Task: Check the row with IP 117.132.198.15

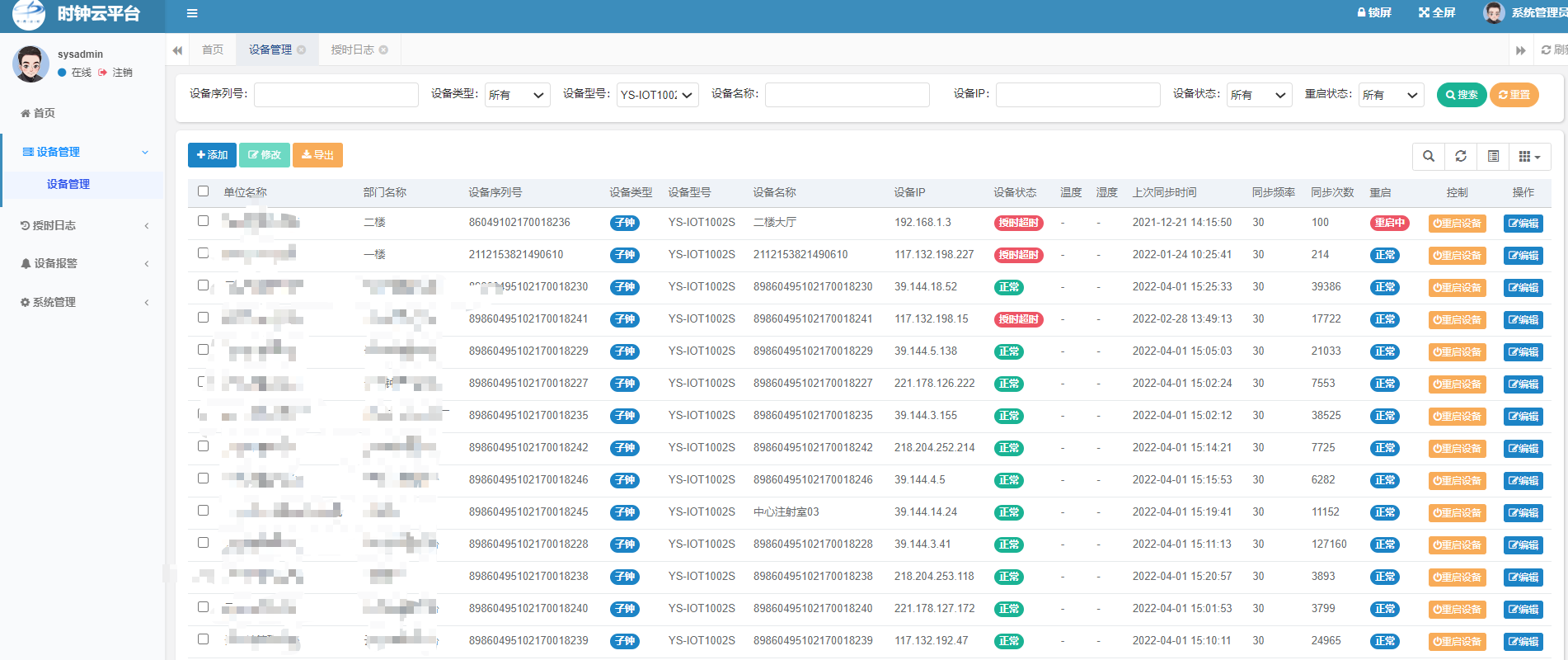Action: 204,318
